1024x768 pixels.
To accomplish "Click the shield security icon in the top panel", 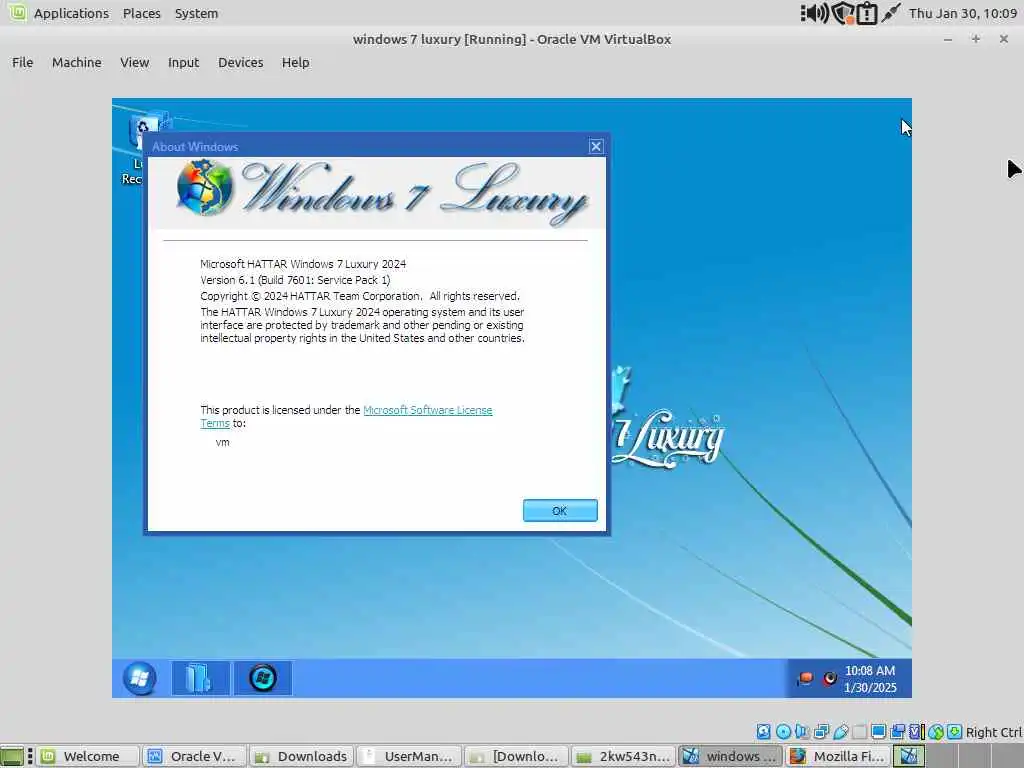I will [843, 13].
